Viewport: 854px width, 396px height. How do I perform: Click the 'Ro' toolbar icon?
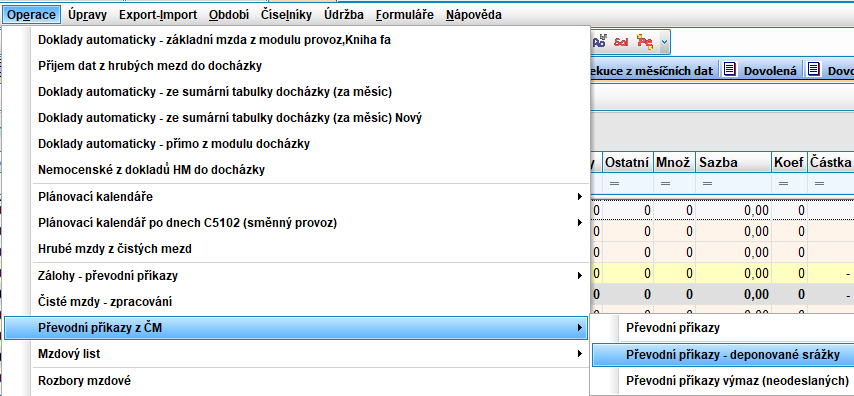[x=600, y=42]
